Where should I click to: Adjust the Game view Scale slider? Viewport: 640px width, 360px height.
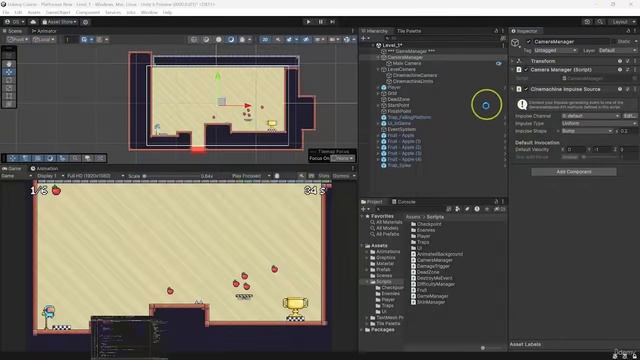[171, 176]
